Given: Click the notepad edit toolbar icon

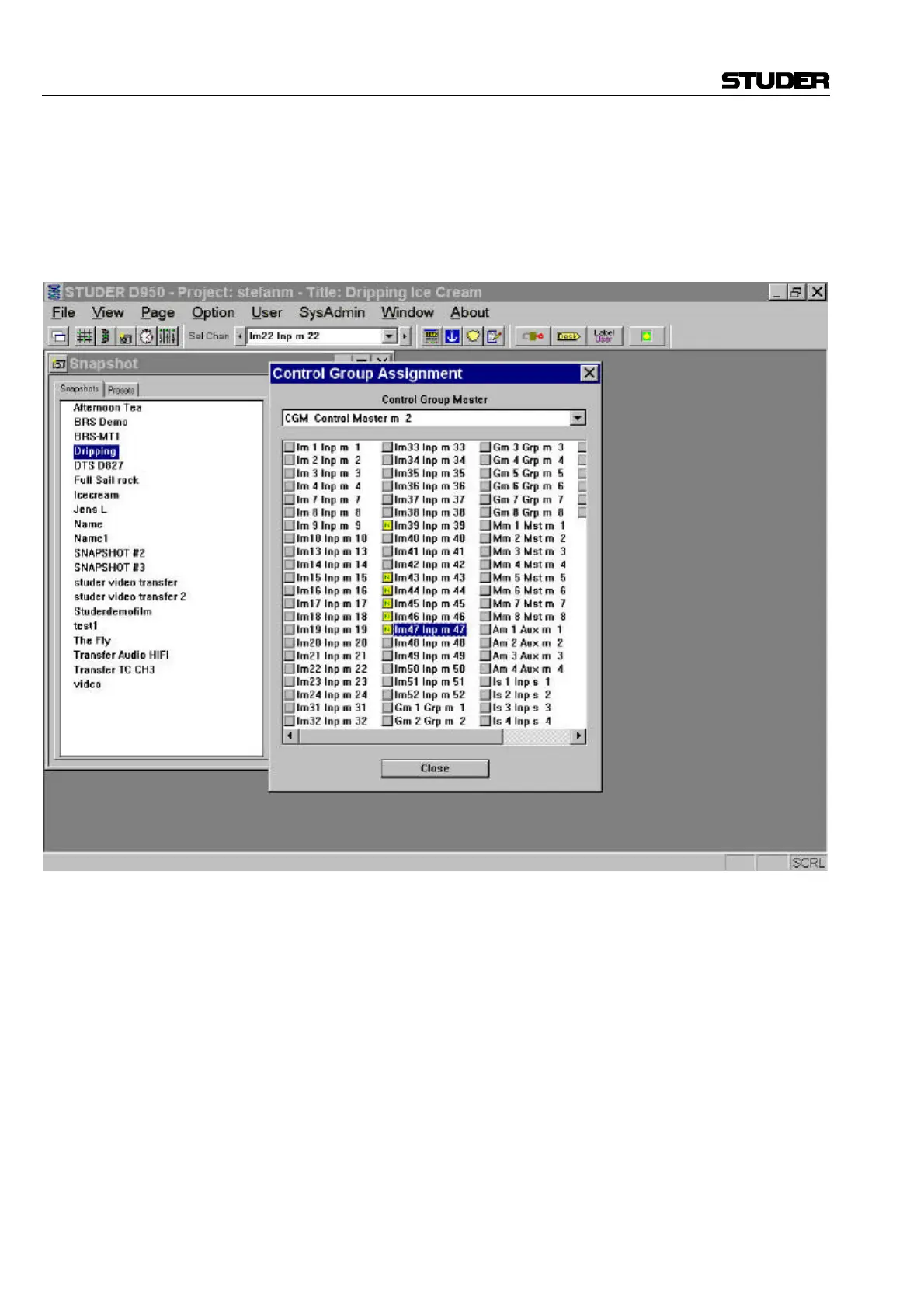Looking at the screenshot, I should point(494,336).
